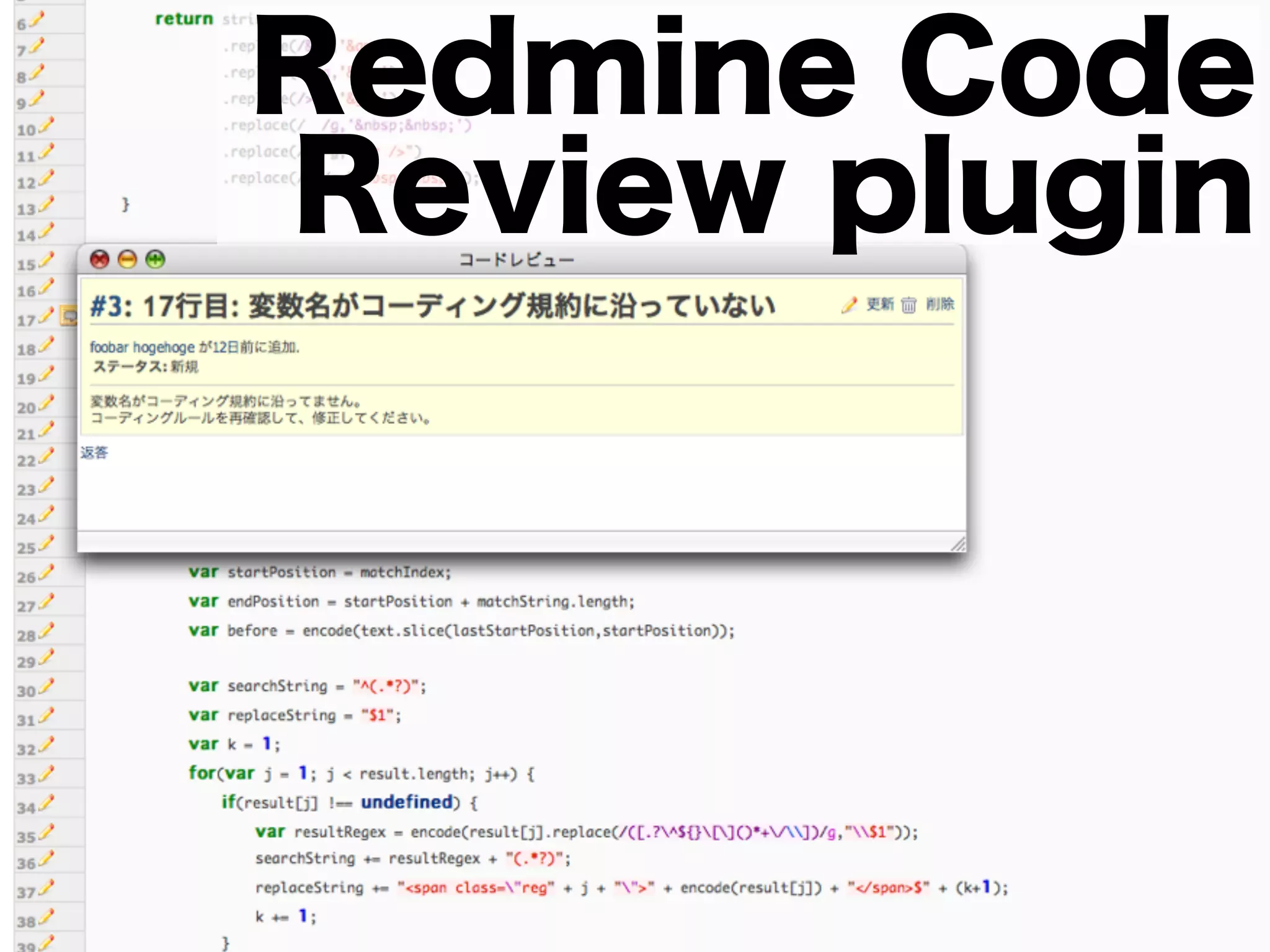Click the pencil icon on line 29
The height and width of the screenshot is (952, 1270).
point(47,658)
